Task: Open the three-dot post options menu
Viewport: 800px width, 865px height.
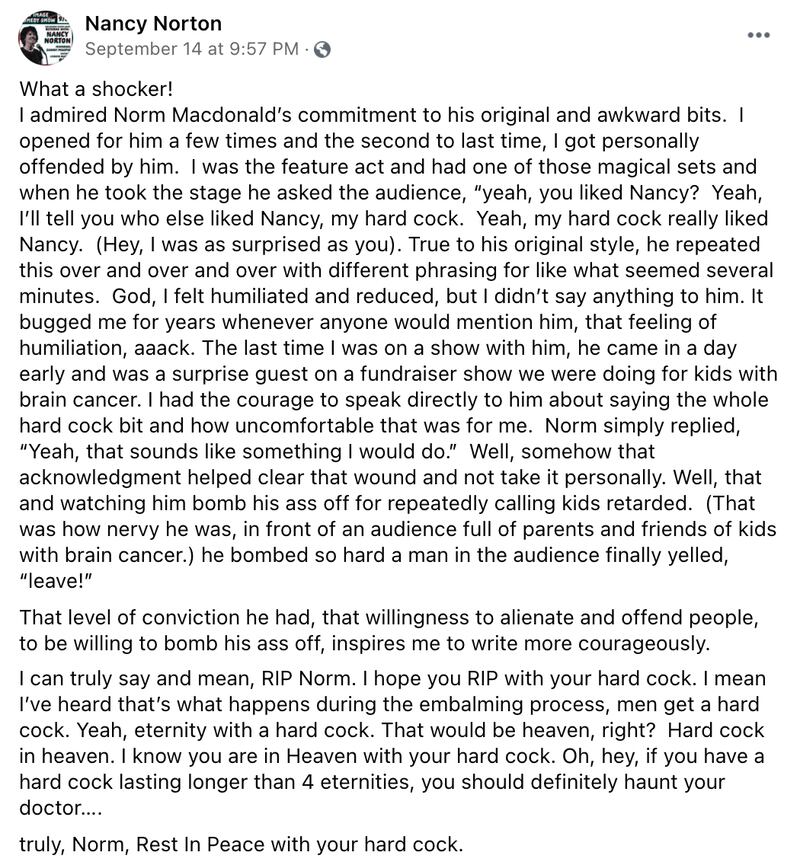Action: pyautogui.click(x=760, y=34)
